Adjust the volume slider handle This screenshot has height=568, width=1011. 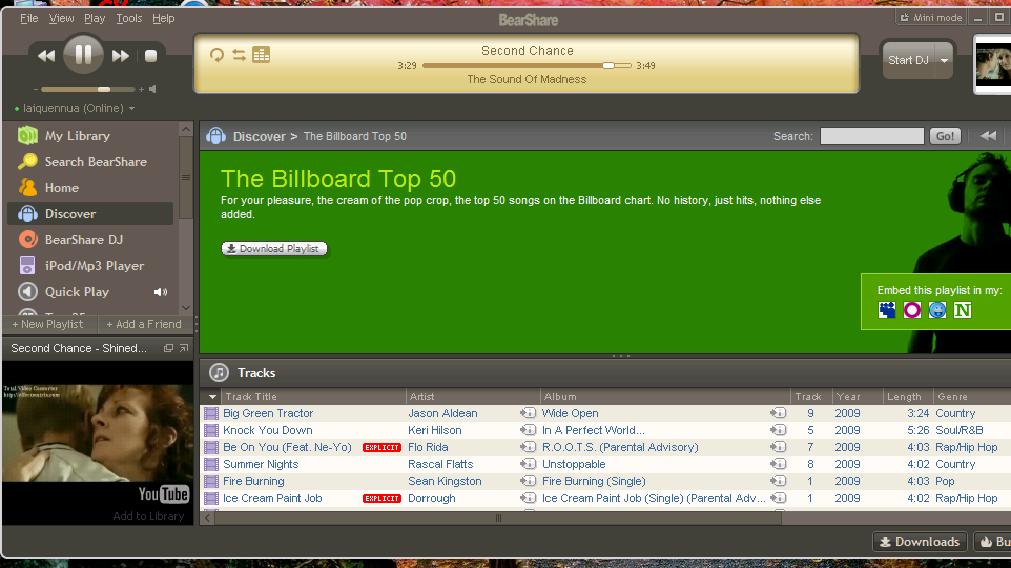104,89
